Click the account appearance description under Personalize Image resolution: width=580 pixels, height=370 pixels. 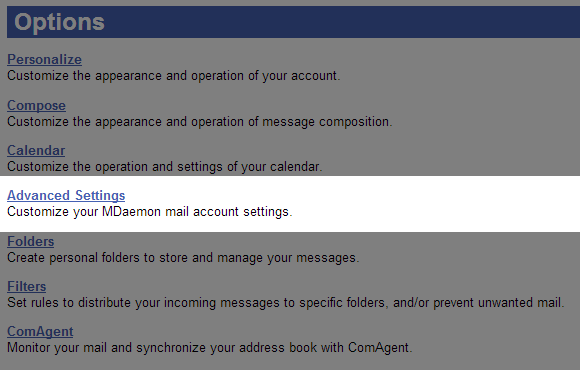click(x=173, y=76)
